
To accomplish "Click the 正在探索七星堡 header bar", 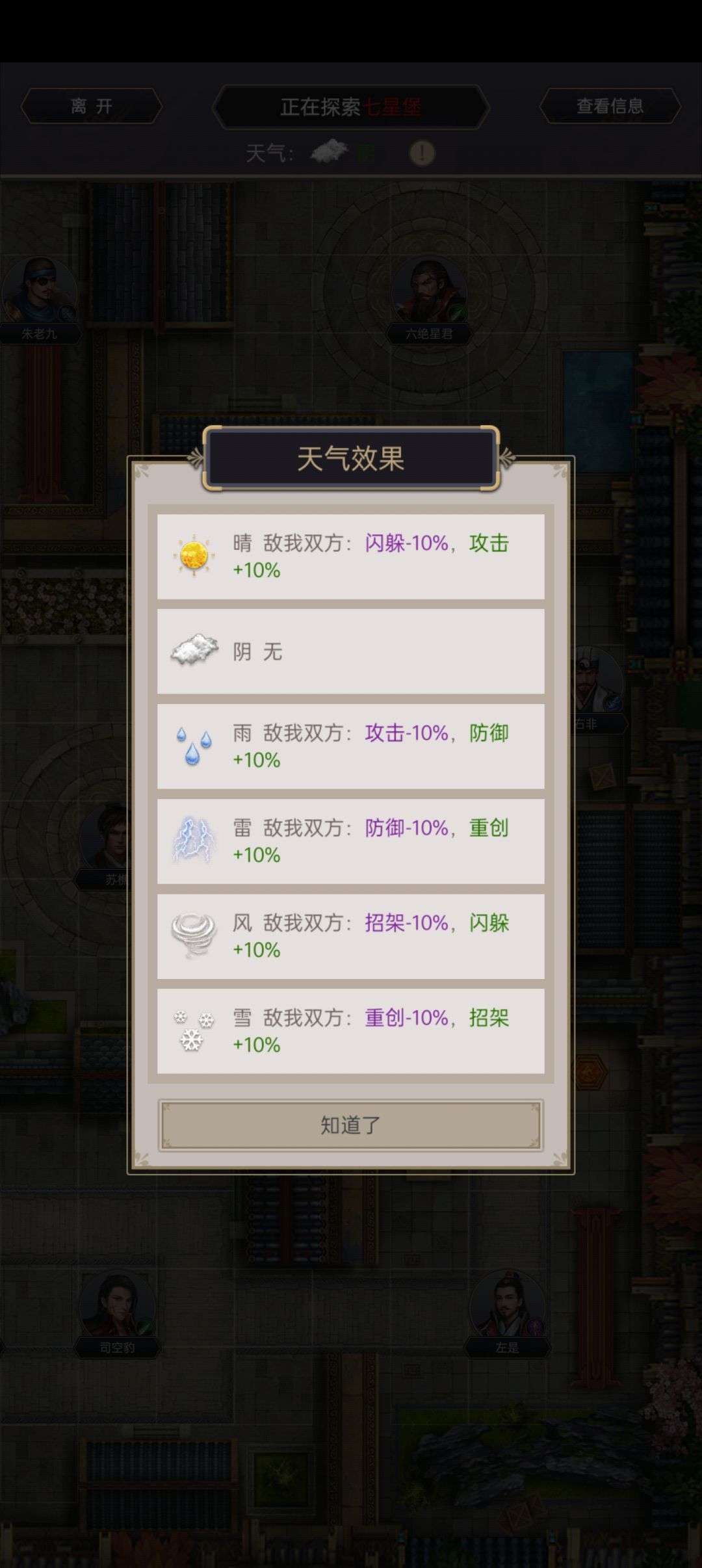I will click(350, 107).
